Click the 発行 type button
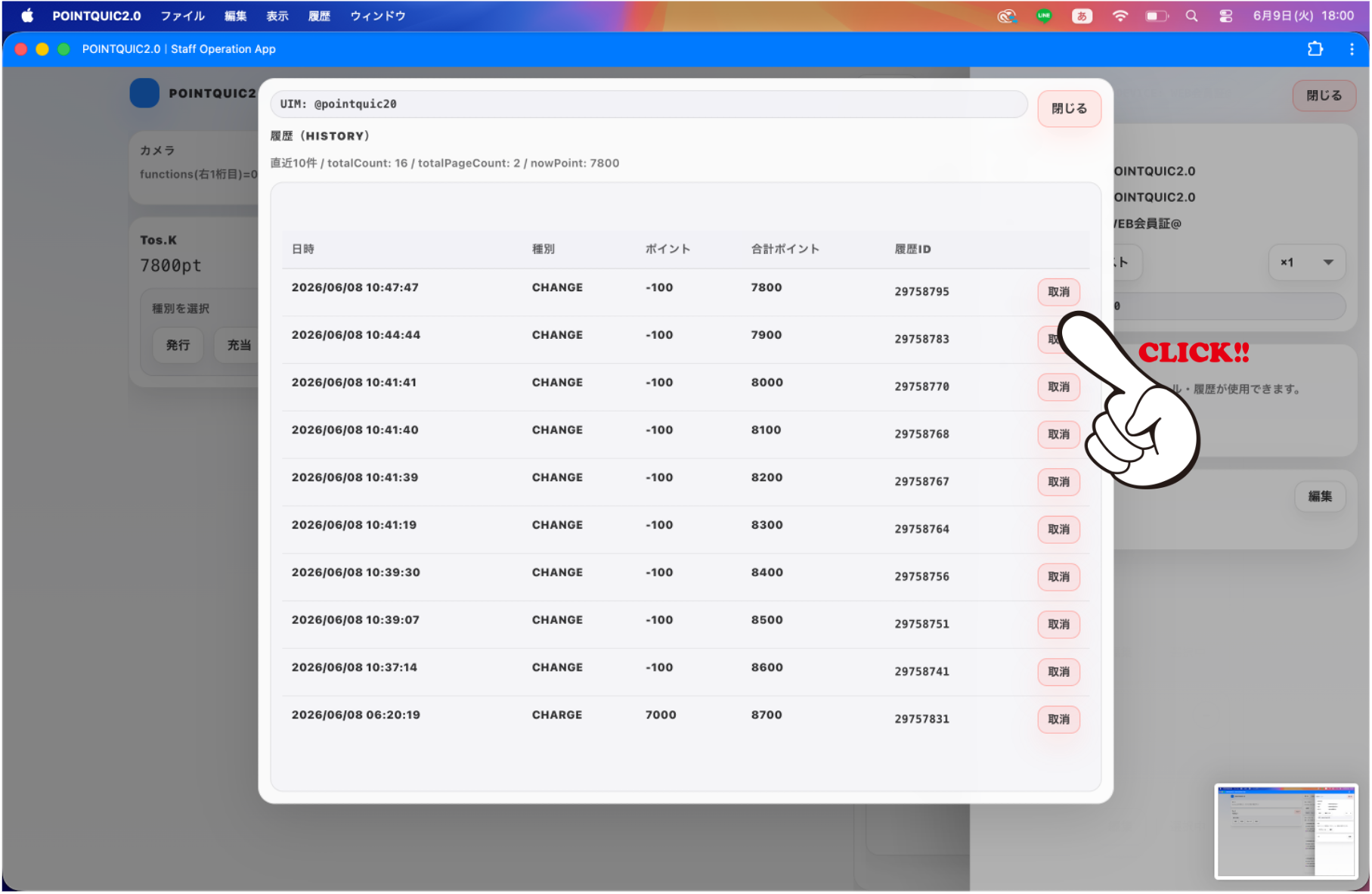Image resolution: width=1372 pixels, height=894 pixels. click(x=178, y=345)
